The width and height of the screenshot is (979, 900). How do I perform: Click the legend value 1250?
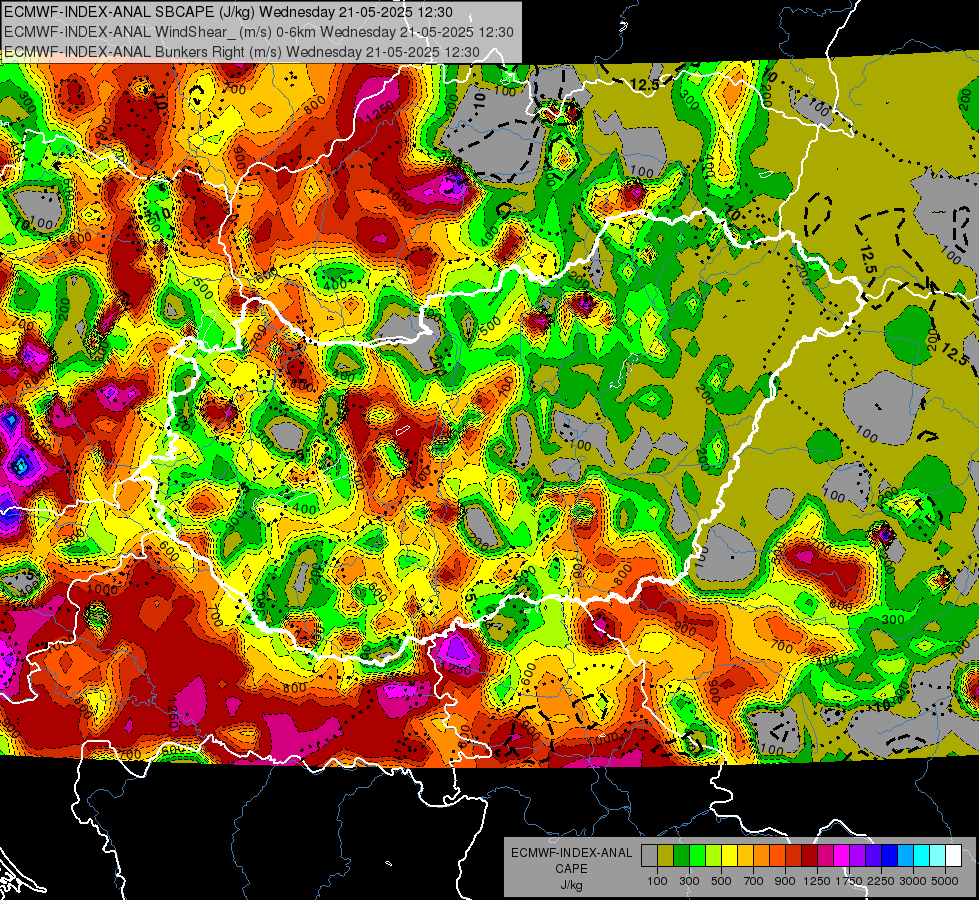[817, 881]
